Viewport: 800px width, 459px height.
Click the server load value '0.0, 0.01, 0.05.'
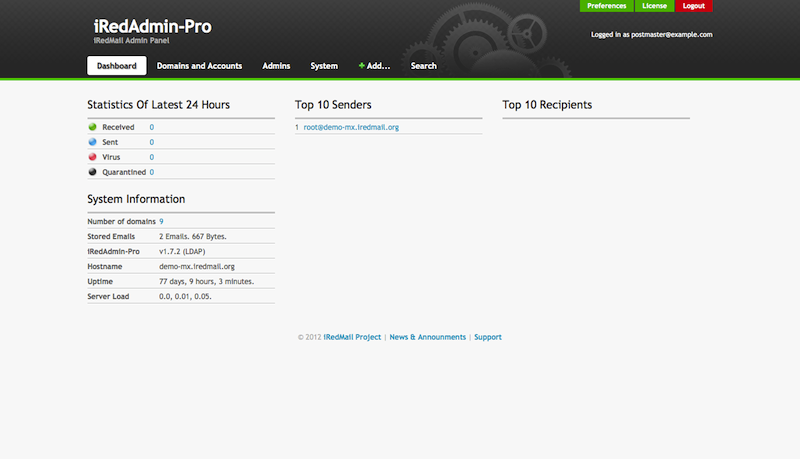point(185,296)
